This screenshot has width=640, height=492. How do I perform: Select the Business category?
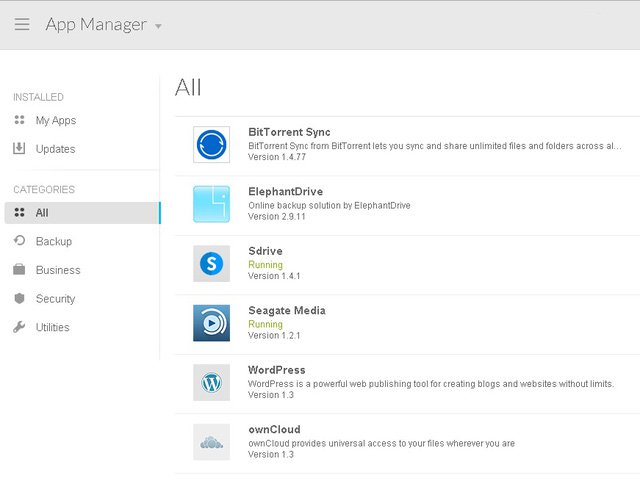click(58, 270)
